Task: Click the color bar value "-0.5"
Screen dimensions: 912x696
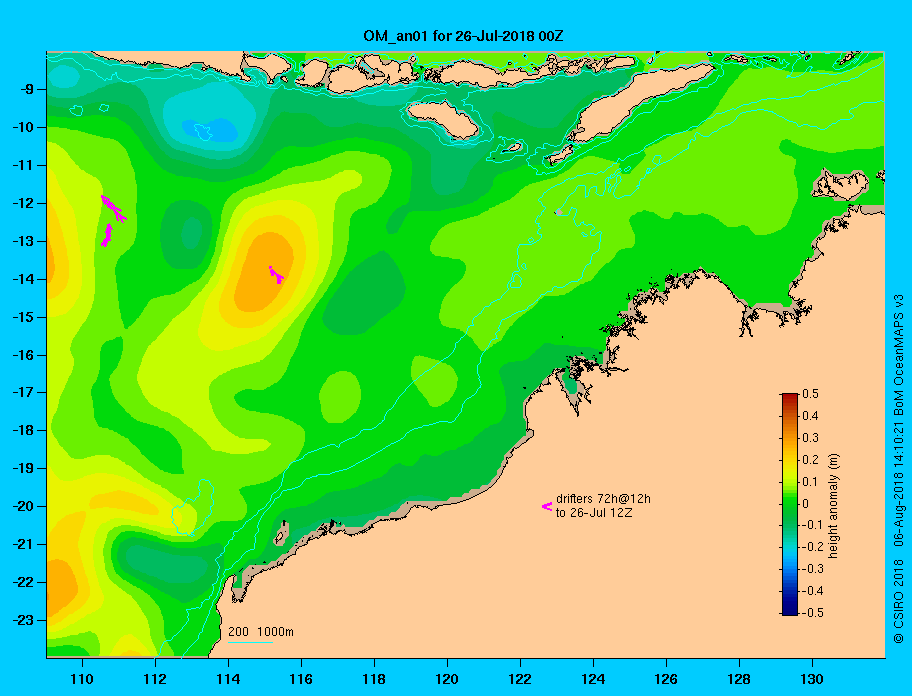Action: [812, 613]
